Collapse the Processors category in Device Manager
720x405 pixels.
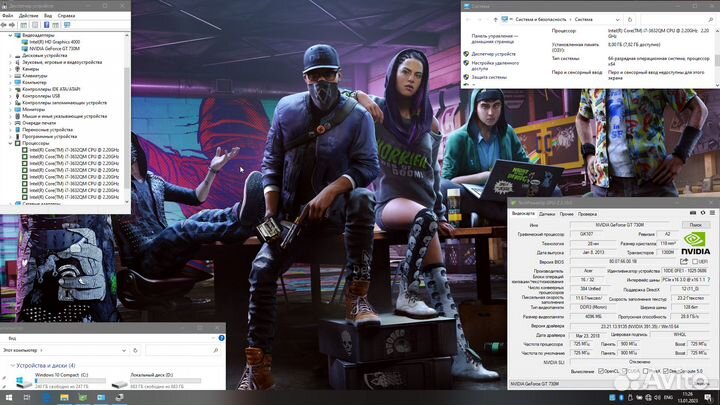[x=11, y=143]
